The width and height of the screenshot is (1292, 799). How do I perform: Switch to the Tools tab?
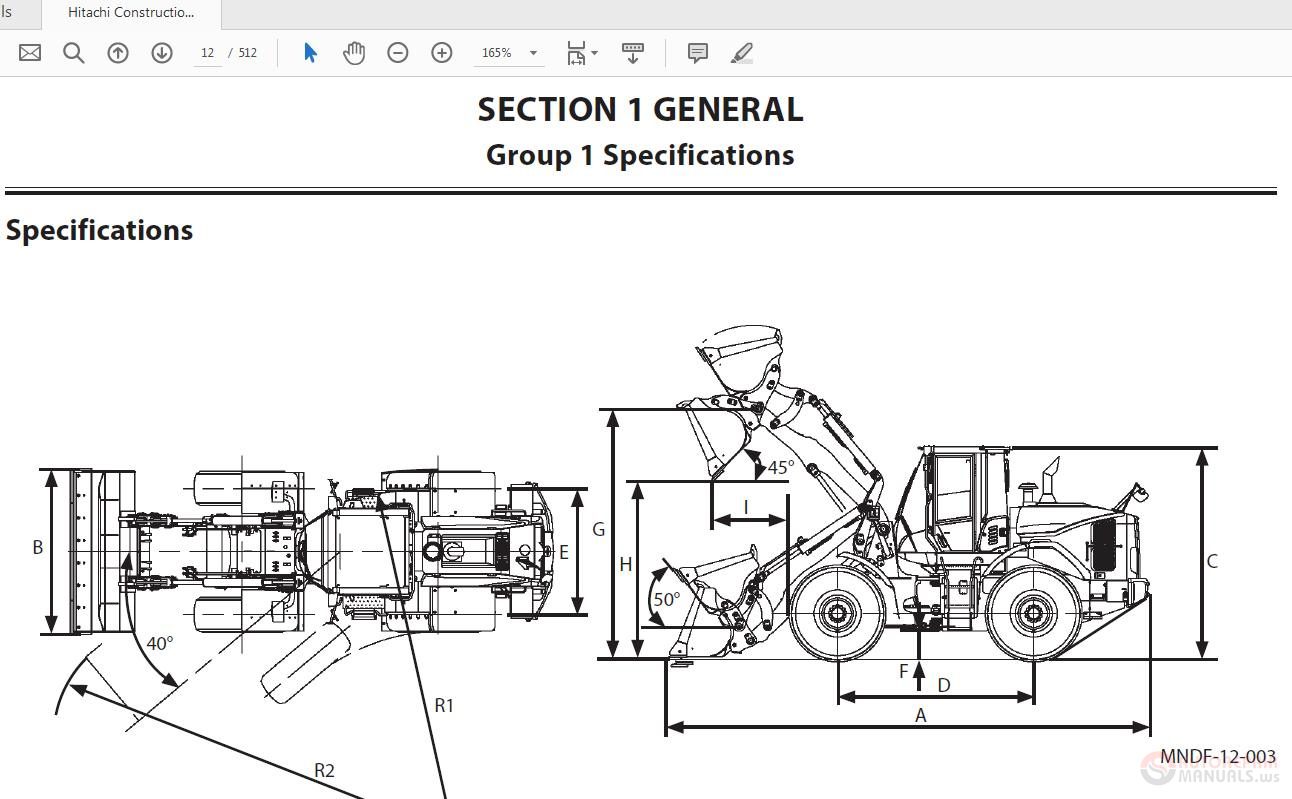[10, 13]
